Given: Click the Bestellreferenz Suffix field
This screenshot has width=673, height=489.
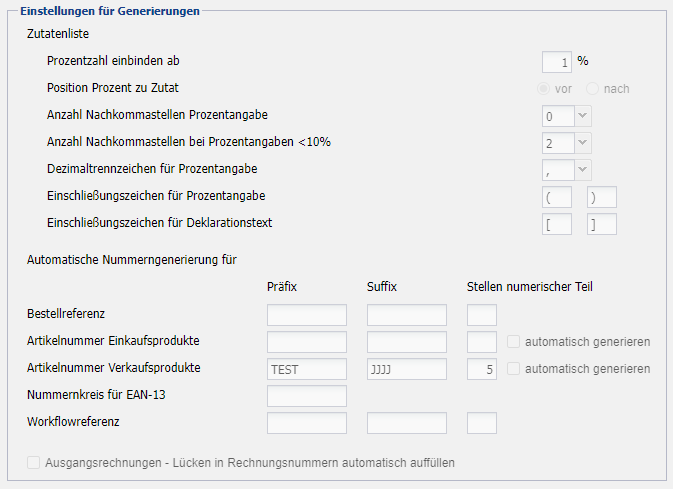Looking at the screenshot, I should click(407, 315).
